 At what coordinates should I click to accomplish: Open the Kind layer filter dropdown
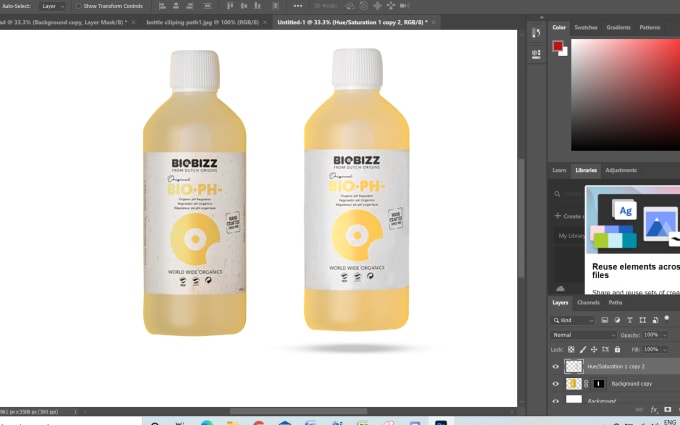coord(573,320)
